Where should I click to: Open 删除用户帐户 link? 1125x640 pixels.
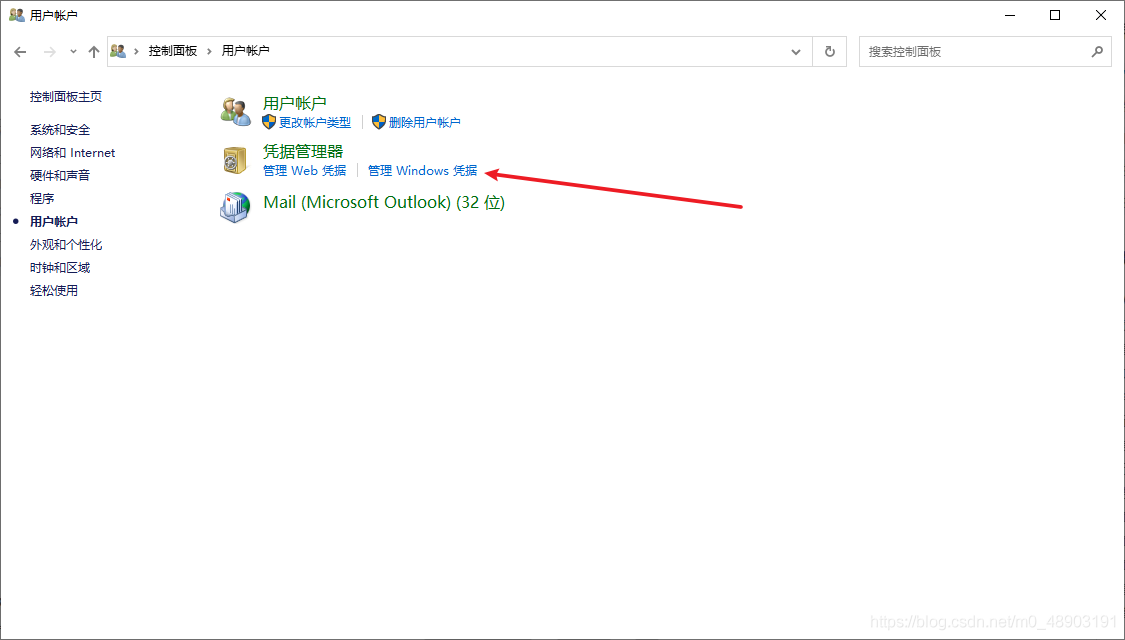[x=425, y=123]
